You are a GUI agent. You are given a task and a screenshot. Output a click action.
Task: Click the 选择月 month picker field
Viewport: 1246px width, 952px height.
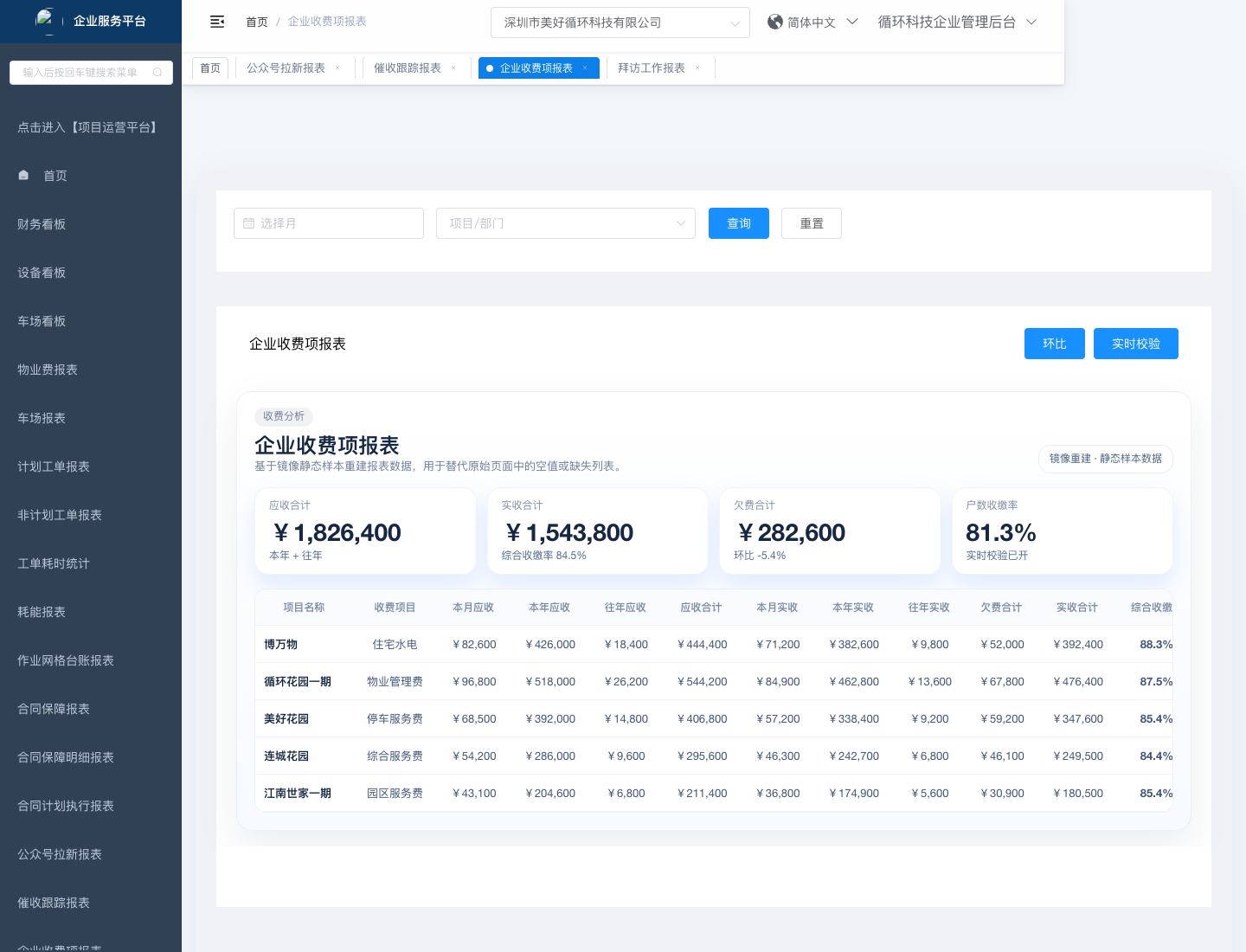pos(329,223)
